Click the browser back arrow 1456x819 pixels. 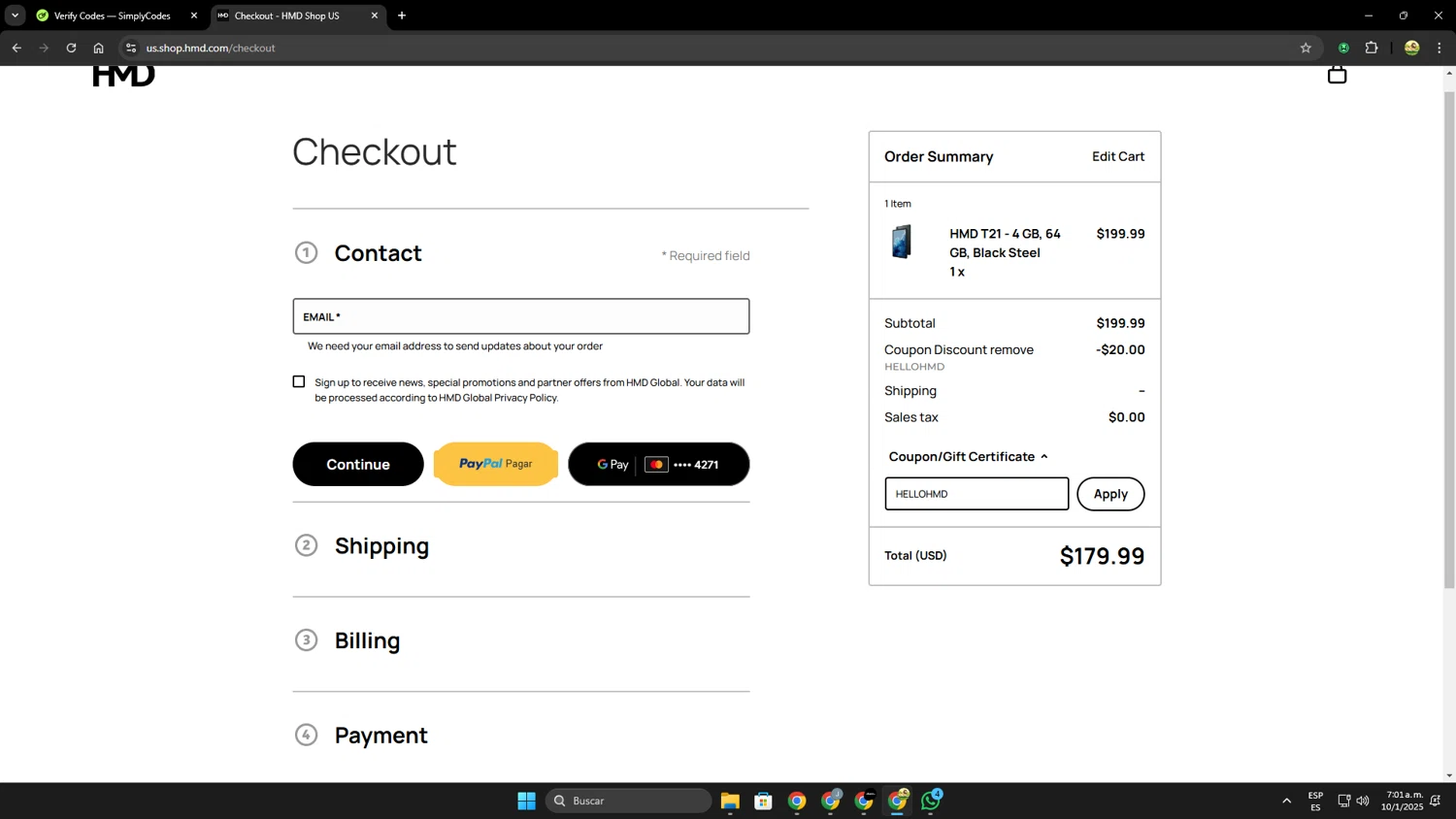point(17,48)
